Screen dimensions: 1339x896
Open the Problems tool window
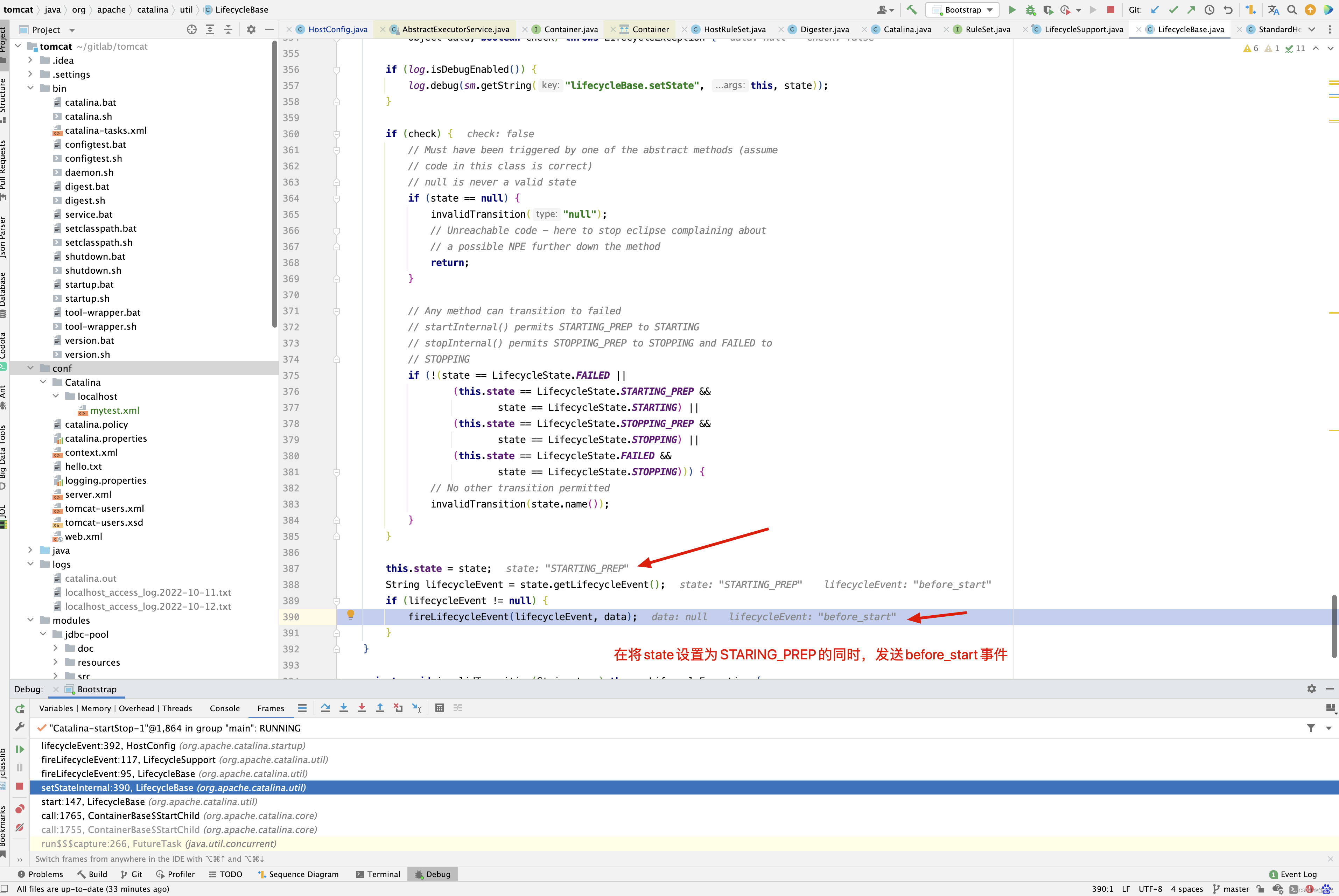coord(40,874)
